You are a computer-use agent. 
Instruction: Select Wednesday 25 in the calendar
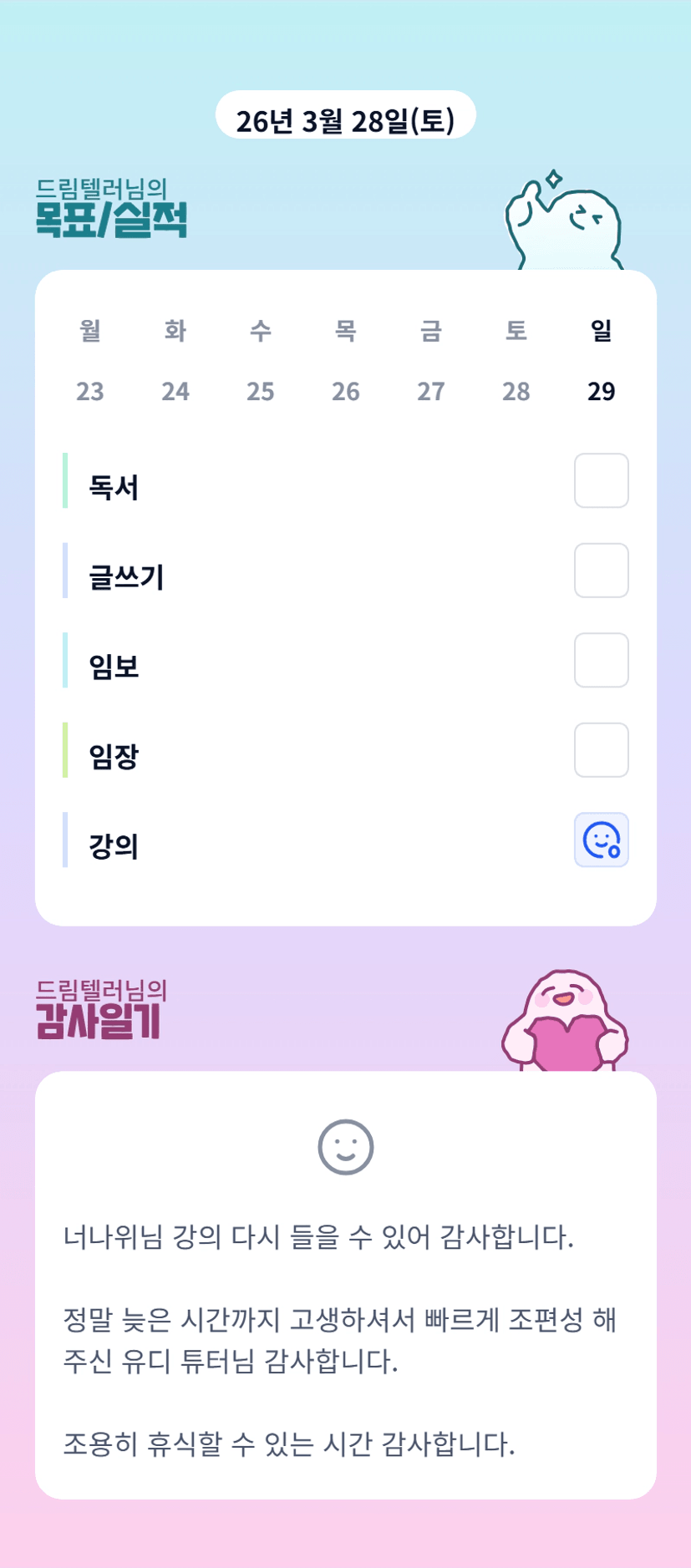[261, 361]
